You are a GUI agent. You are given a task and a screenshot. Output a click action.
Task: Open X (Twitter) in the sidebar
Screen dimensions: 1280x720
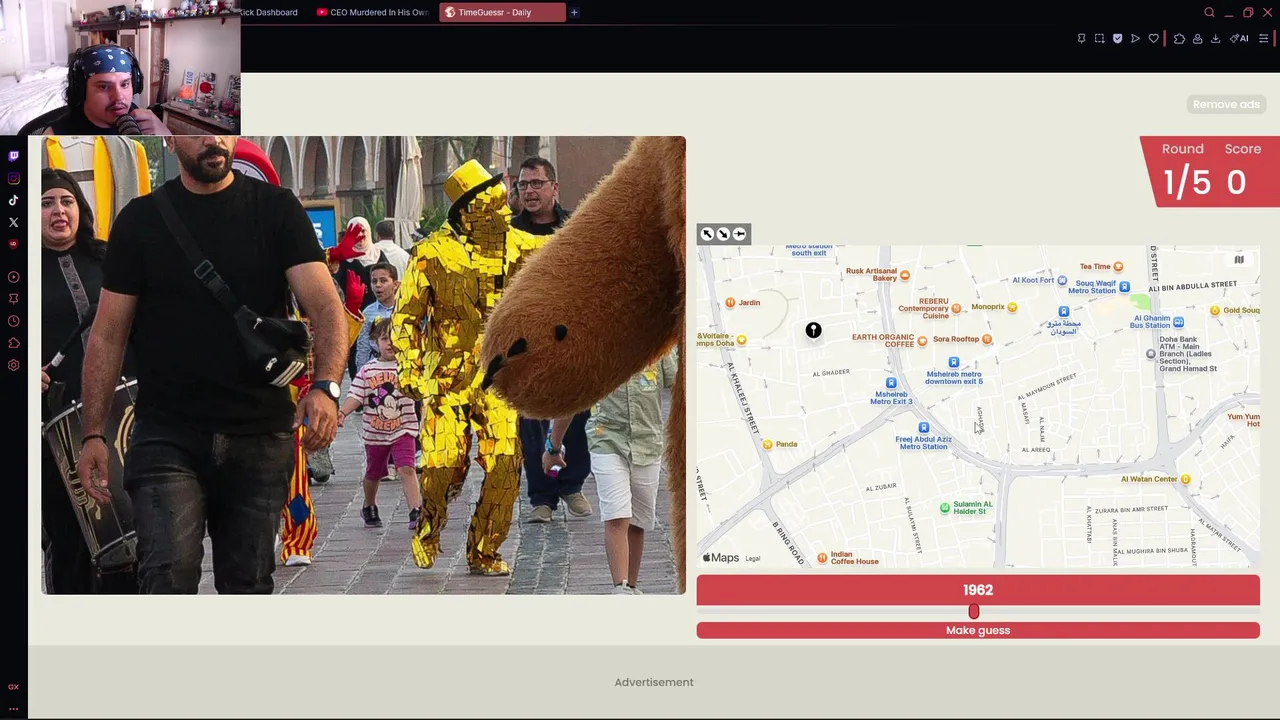point(13,222)
